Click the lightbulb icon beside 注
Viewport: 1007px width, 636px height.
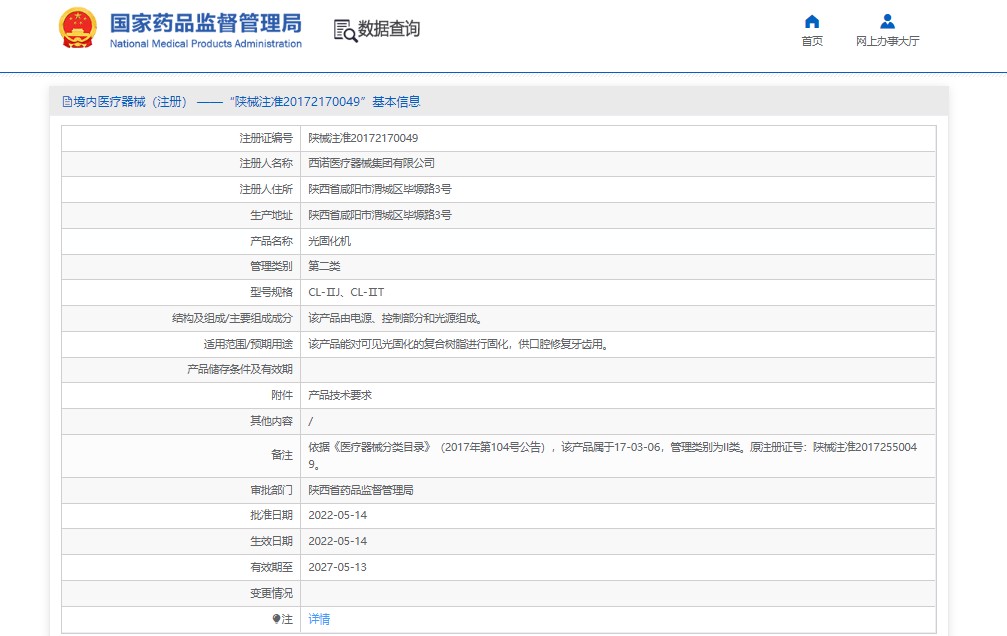point(276,619)
